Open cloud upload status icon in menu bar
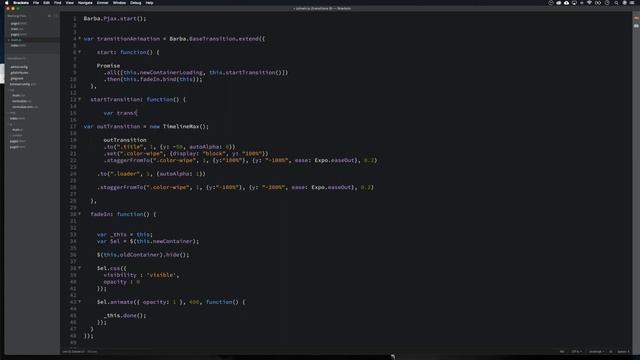Screen dimensions: 640x360 coord(566,3)
